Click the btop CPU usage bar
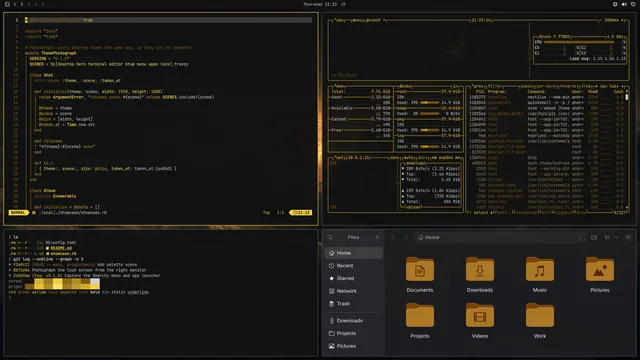 pos(579,42)
